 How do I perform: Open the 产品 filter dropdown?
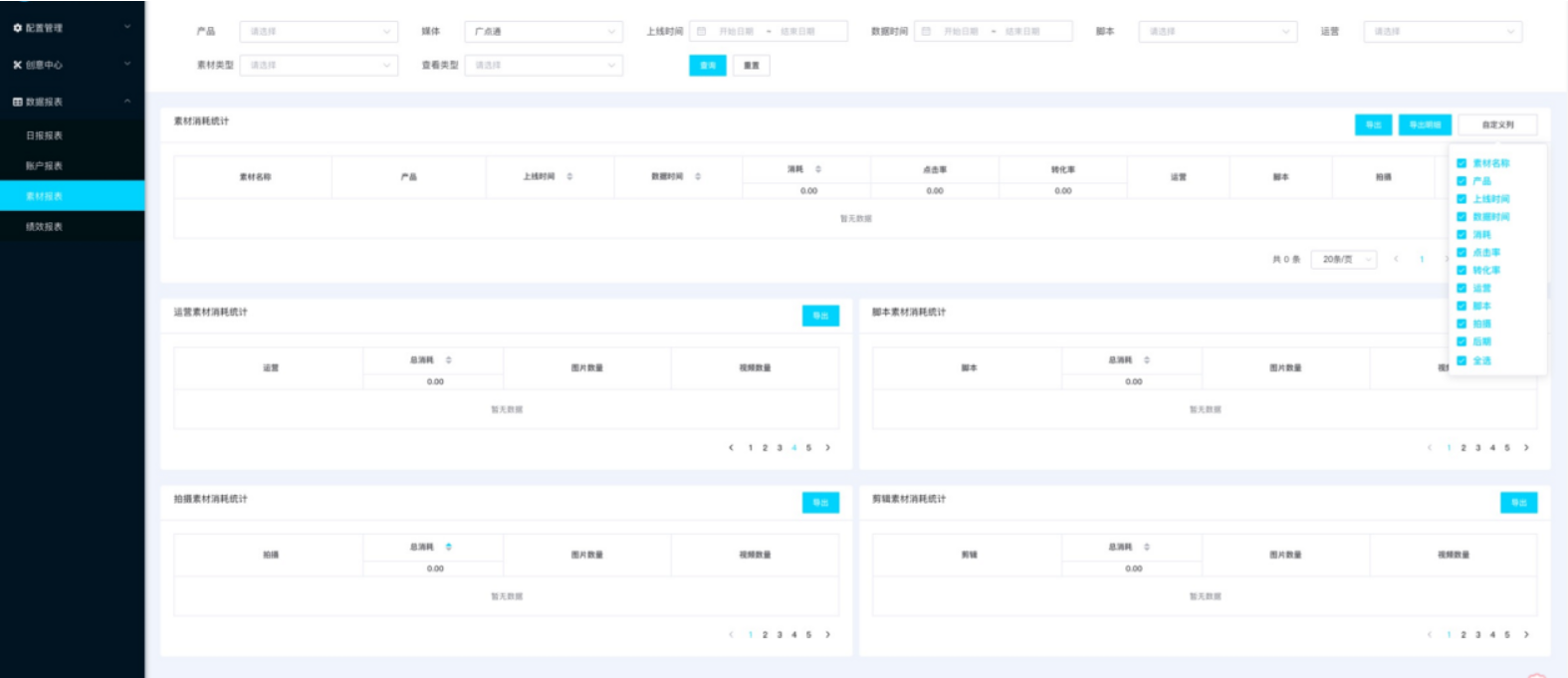[319, 32]
